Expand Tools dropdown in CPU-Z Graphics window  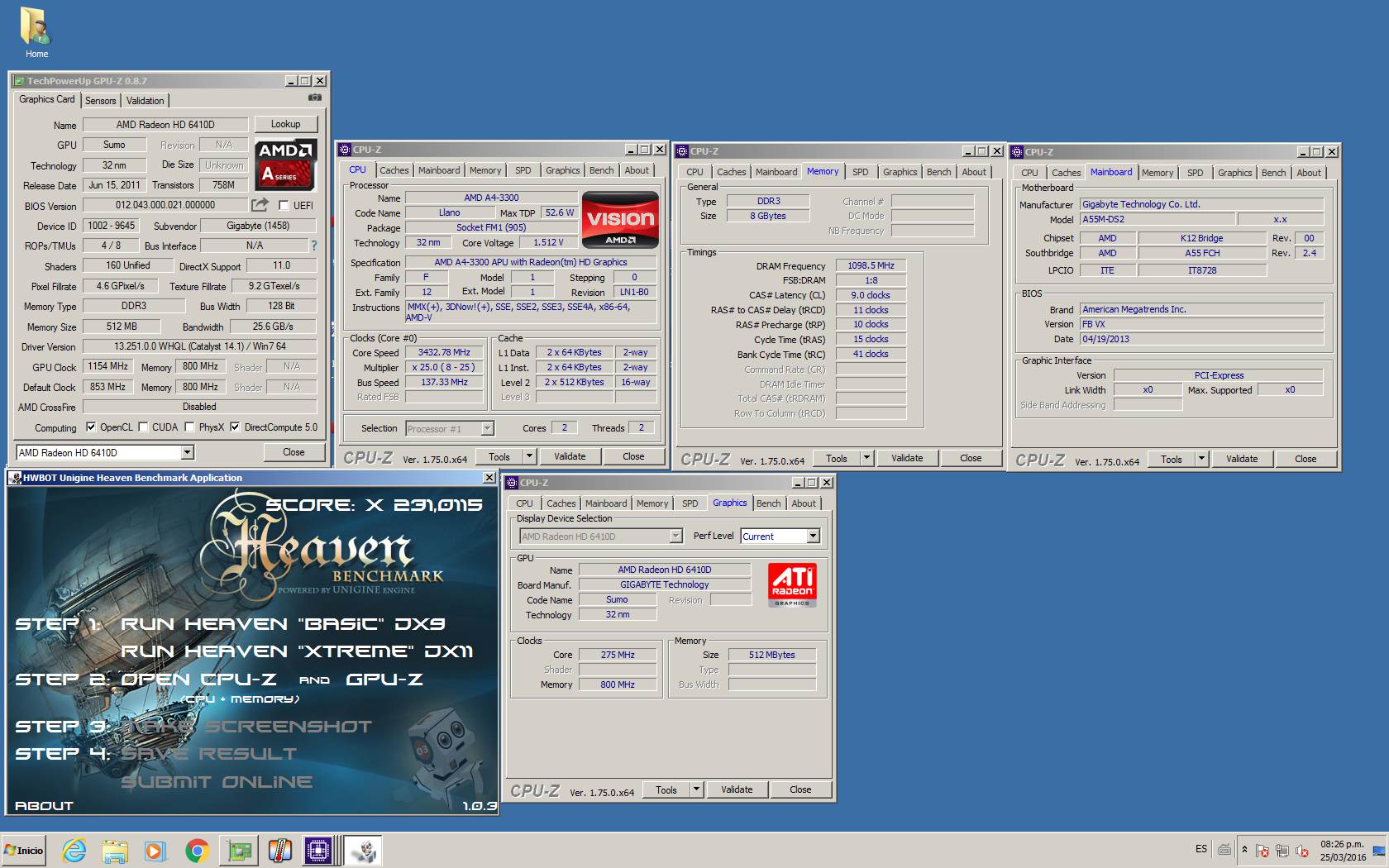697,789
